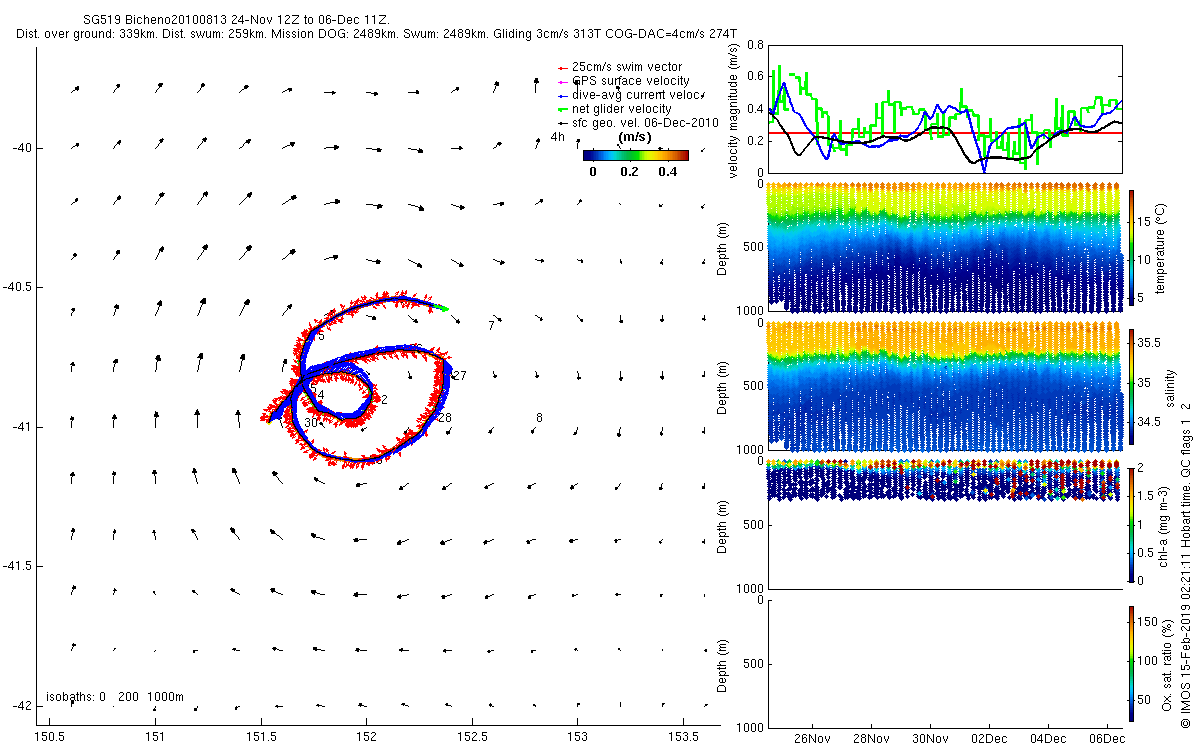Image resolution: width=1200 pixels, height=750 pixels.
Task: Click the 'Ox. sat. ratio (%)' colorbar label
Action: [x=1166, y=663]
